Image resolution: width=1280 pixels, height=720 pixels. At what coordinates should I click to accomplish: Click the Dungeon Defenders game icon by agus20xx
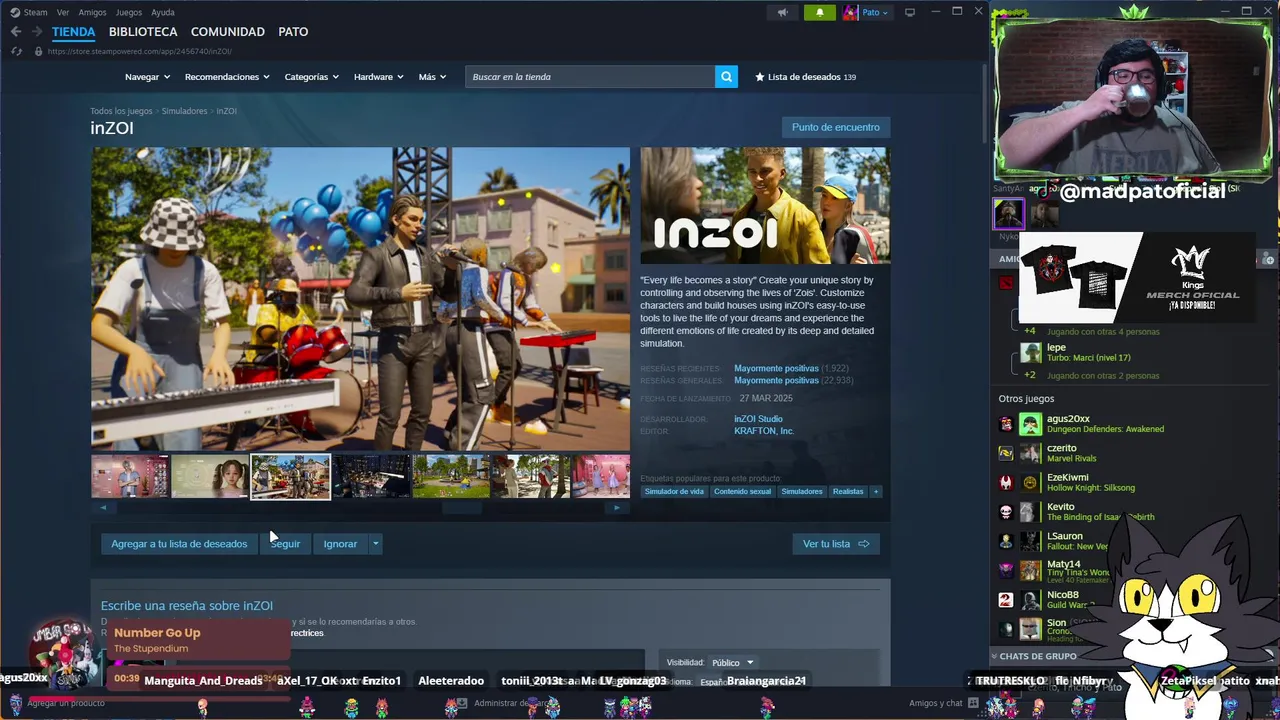[1006, 424]
